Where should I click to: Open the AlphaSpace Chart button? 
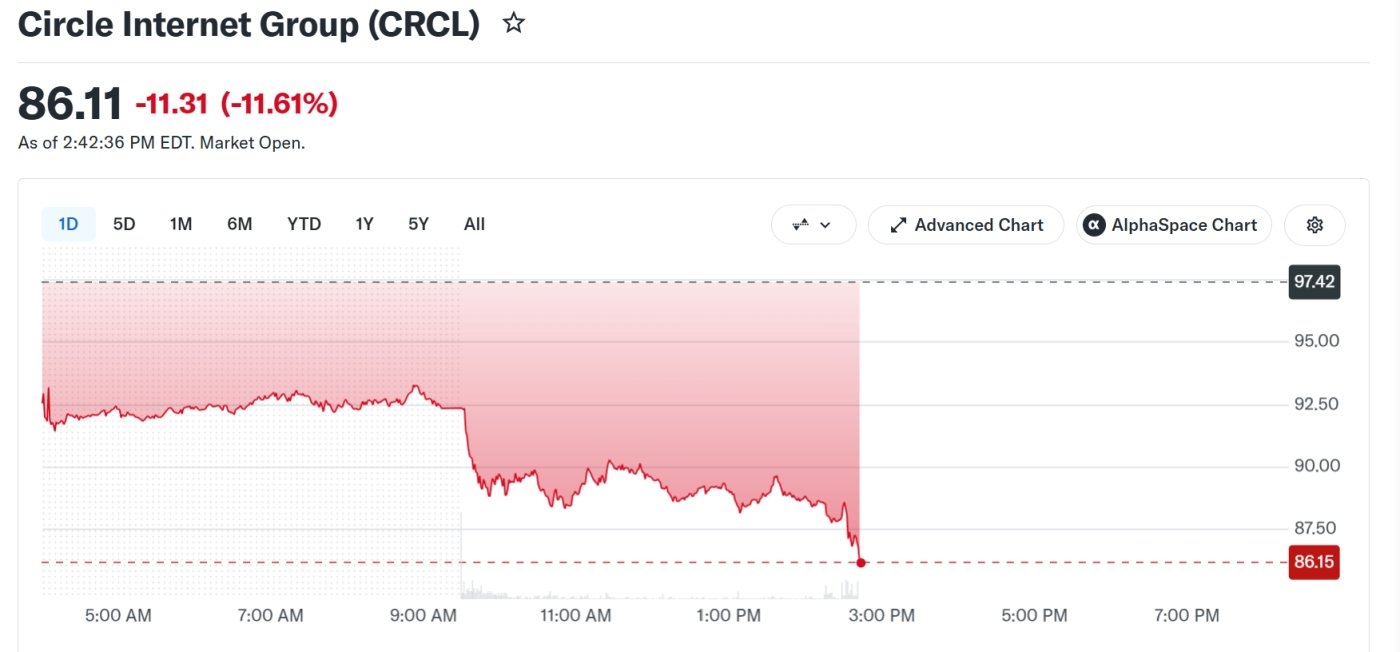tap(1173, 225)
